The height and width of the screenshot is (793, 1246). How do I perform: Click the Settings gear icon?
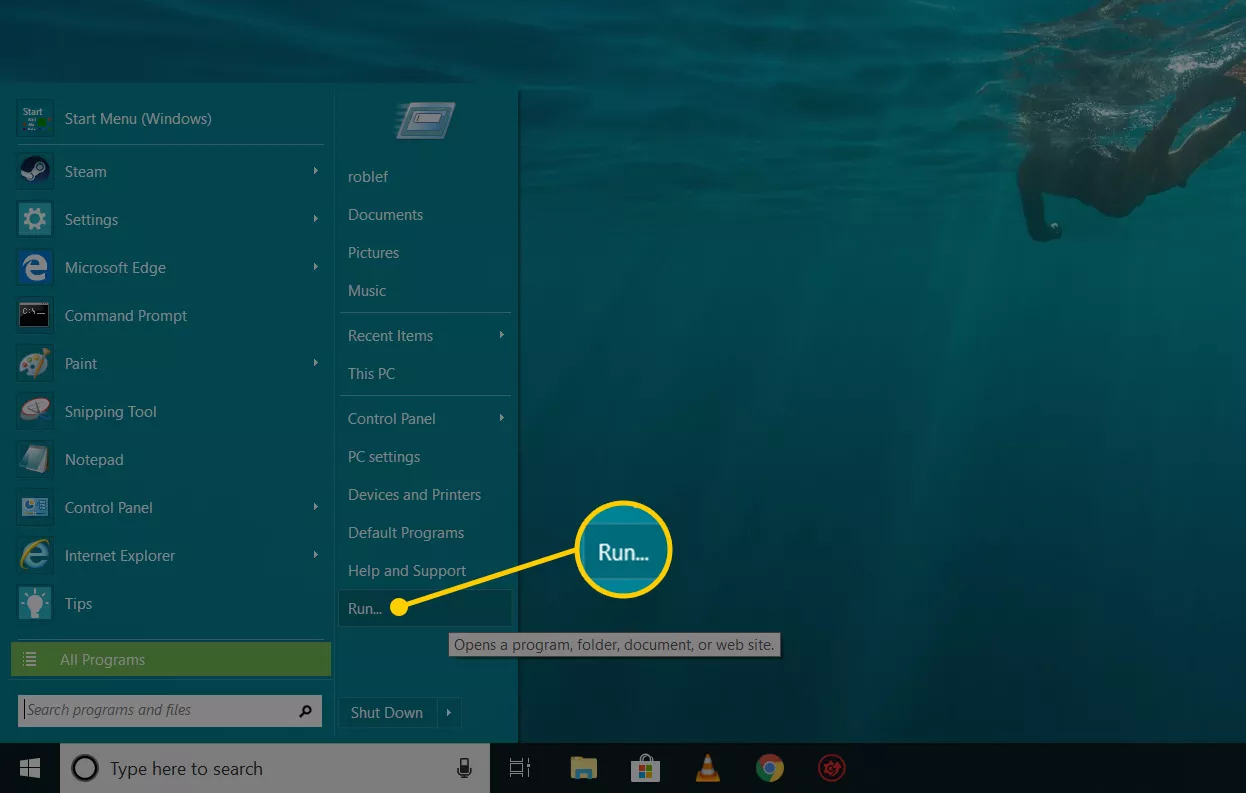pyautogui.click(x=35, y=219)
